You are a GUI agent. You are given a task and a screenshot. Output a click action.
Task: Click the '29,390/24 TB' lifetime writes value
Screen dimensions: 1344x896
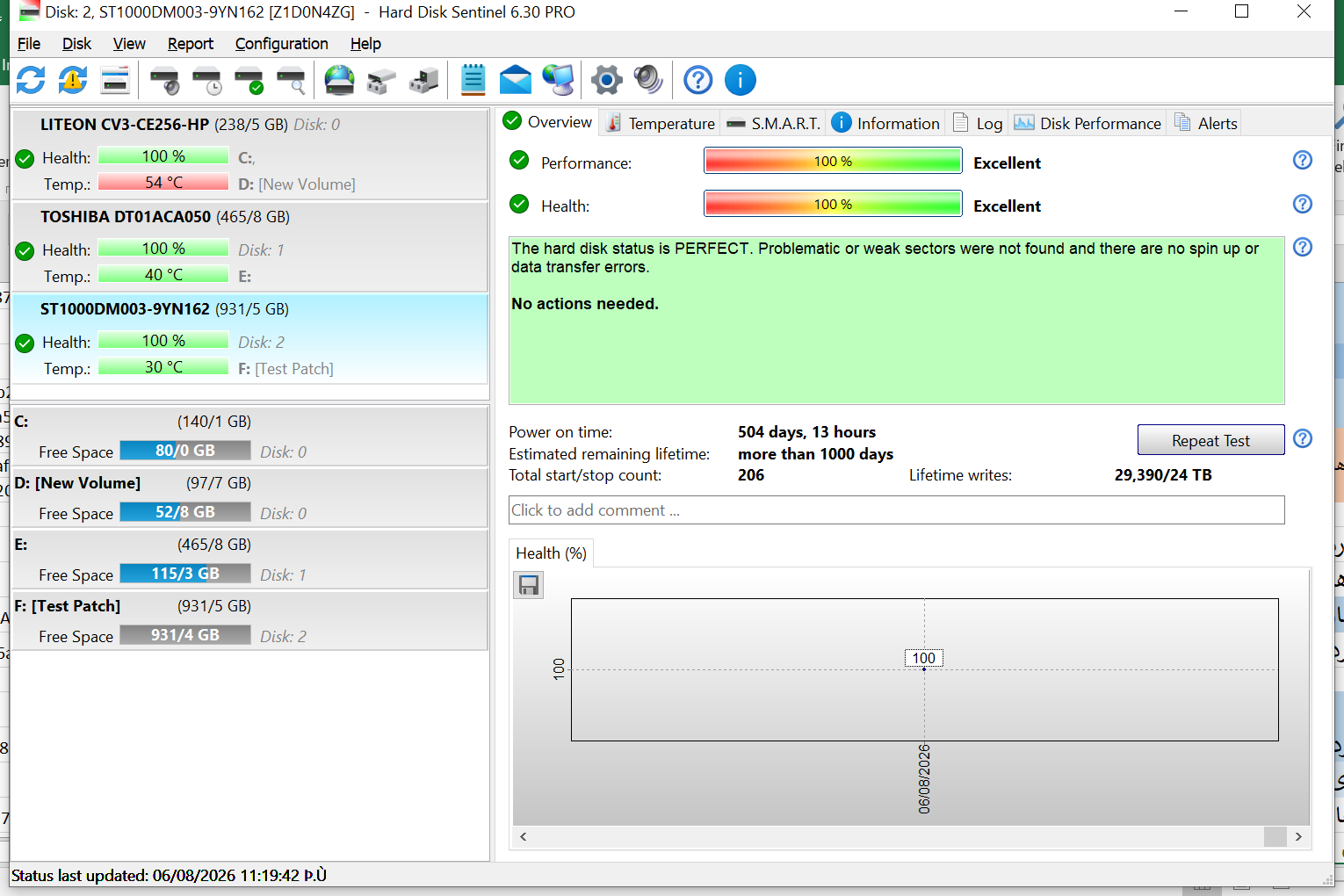click(x=1163, y=475)
